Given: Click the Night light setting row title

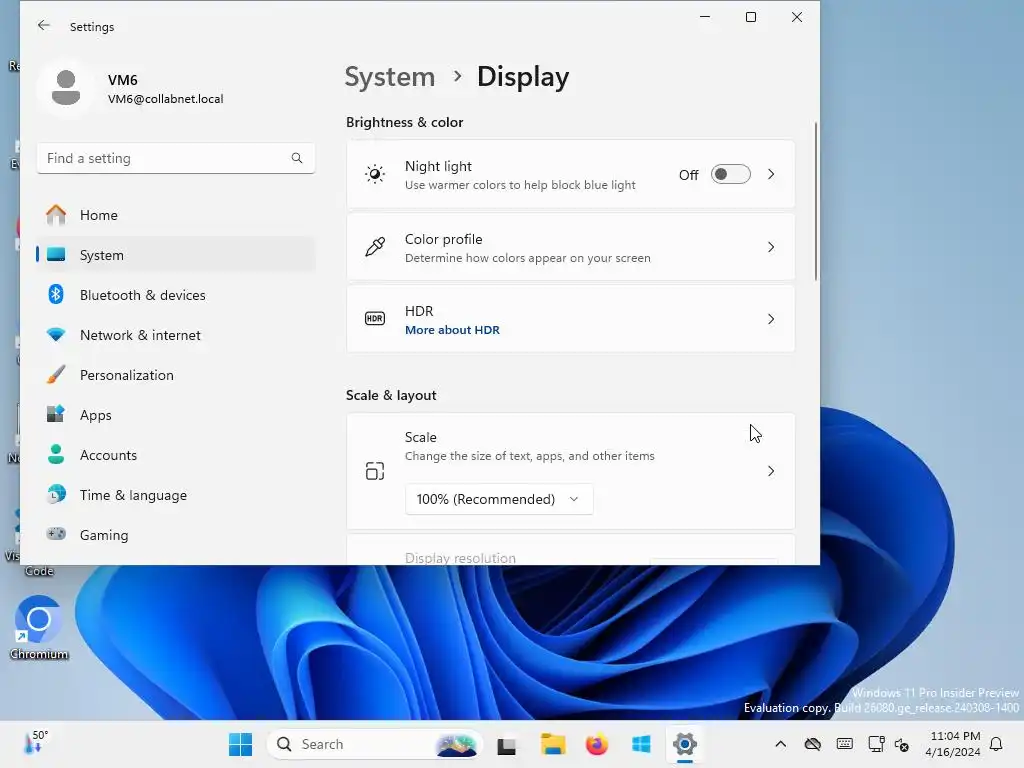Looking at the screenshot, I should (x=438, y=167).
